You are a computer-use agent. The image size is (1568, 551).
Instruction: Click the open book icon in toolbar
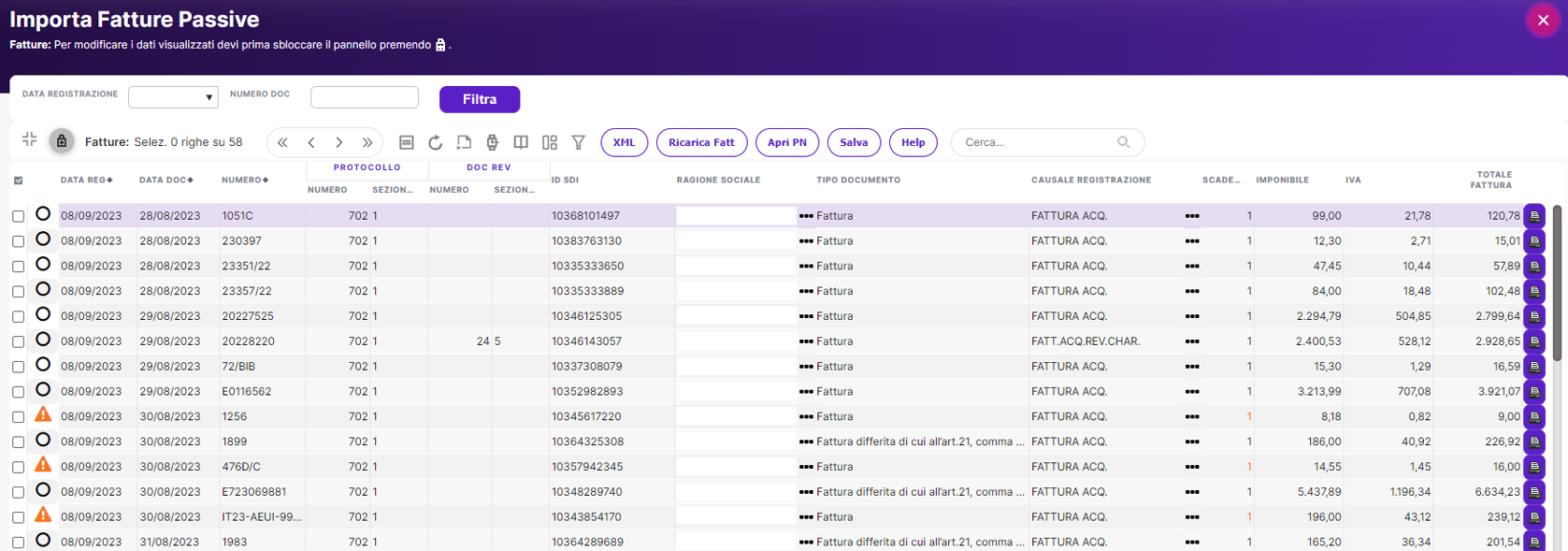[521, 142]
